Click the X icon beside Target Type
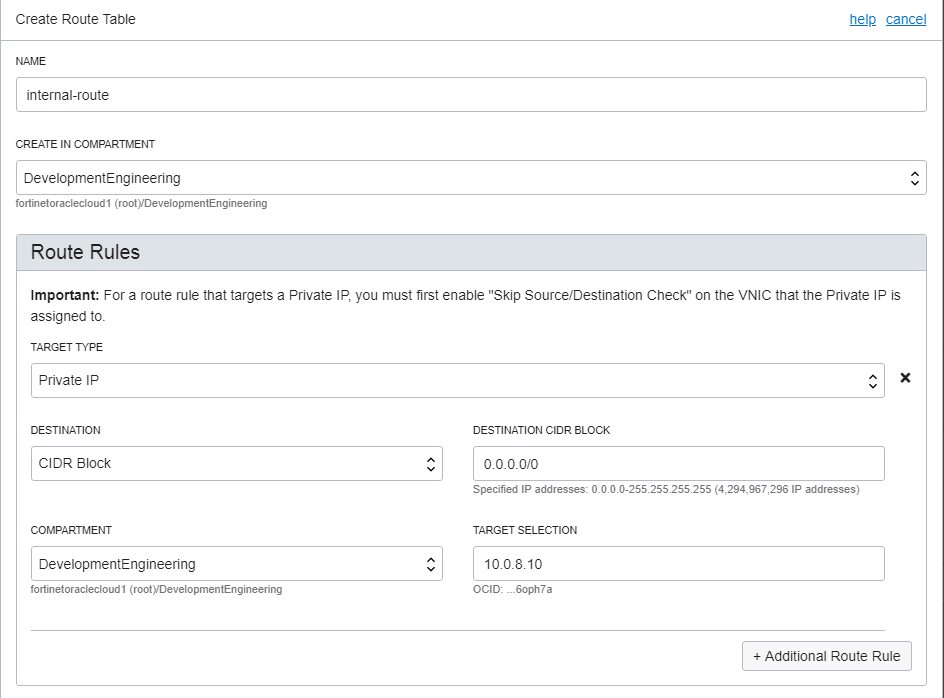This screenshot has height=698, width=944. click(905, 379)
